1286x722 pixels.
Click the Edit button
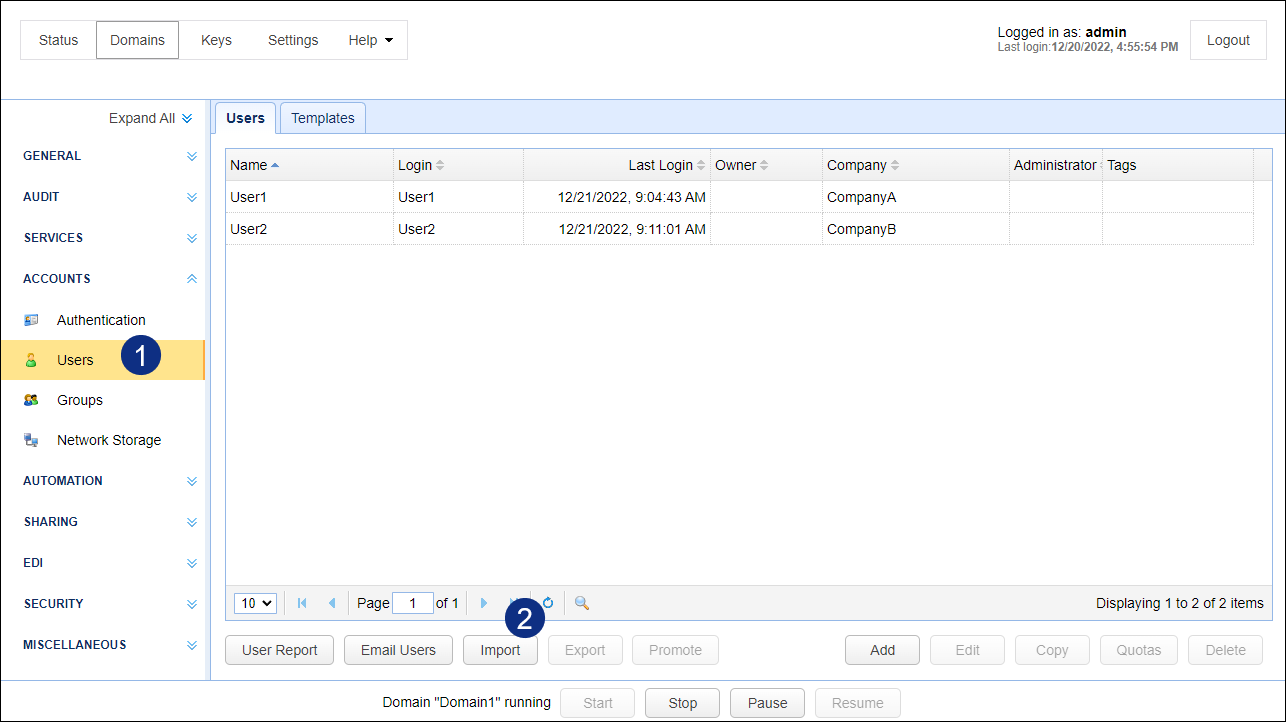(x=967, y=650)
